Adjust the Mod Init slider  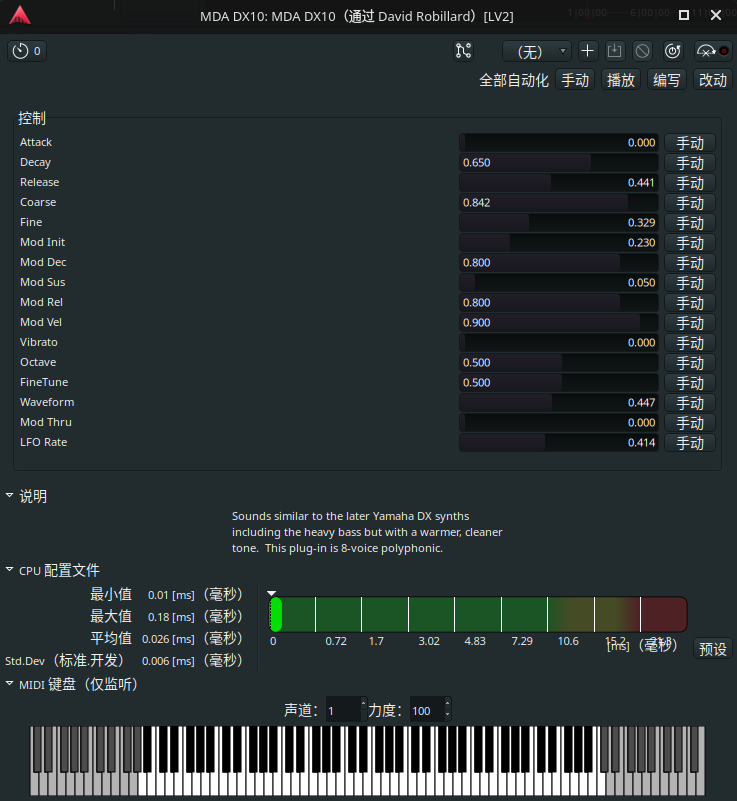pyautogui.click(x=559, y=242)
